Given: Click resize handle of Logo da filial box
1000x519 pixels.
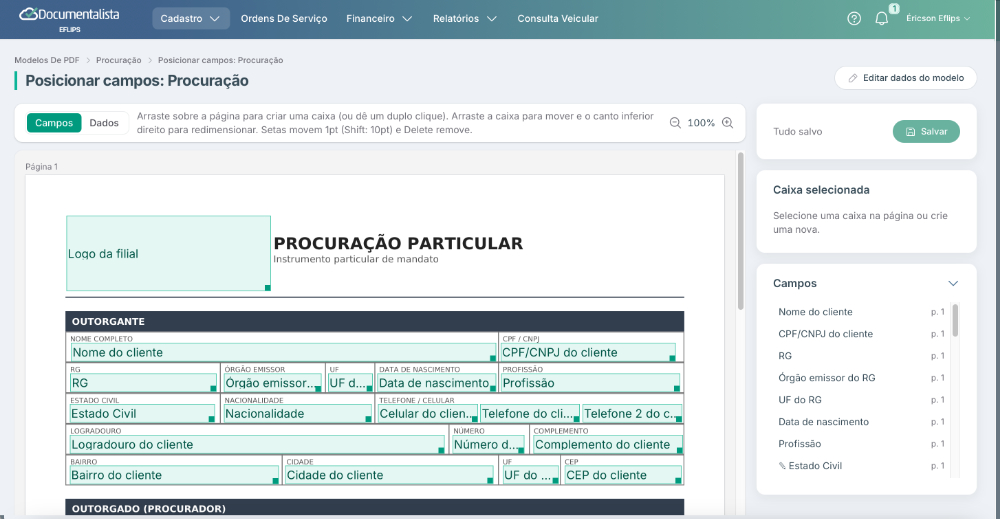Looking at the screenshot, I should pos(268,288).
